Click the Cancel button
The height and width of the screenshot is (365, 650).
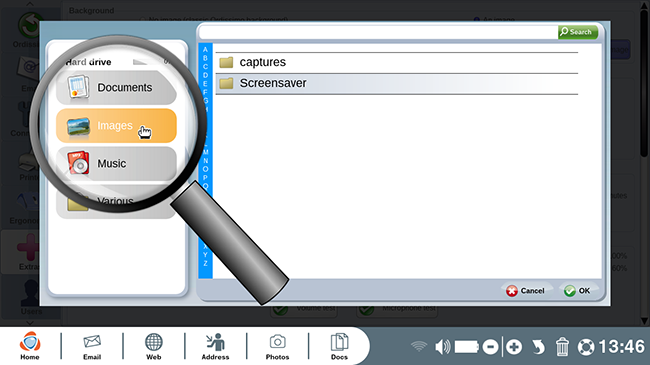(525, 291)
